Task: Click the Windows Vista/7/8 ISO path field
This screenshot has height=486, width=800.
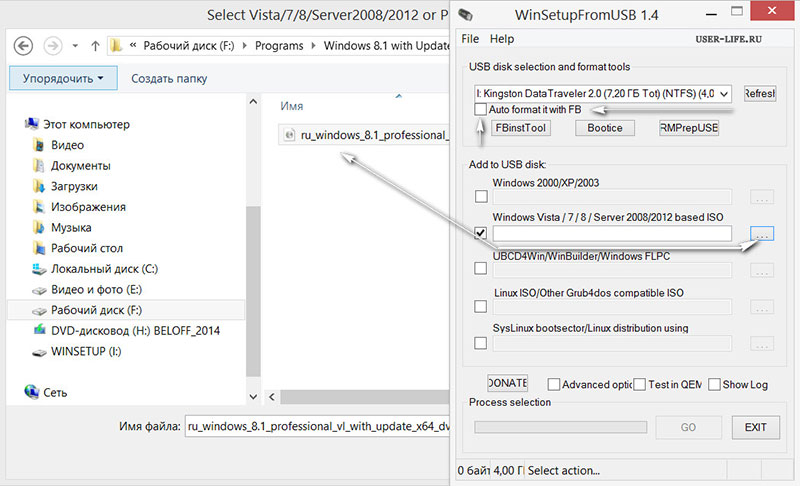Action: click(x=612, y=233)
